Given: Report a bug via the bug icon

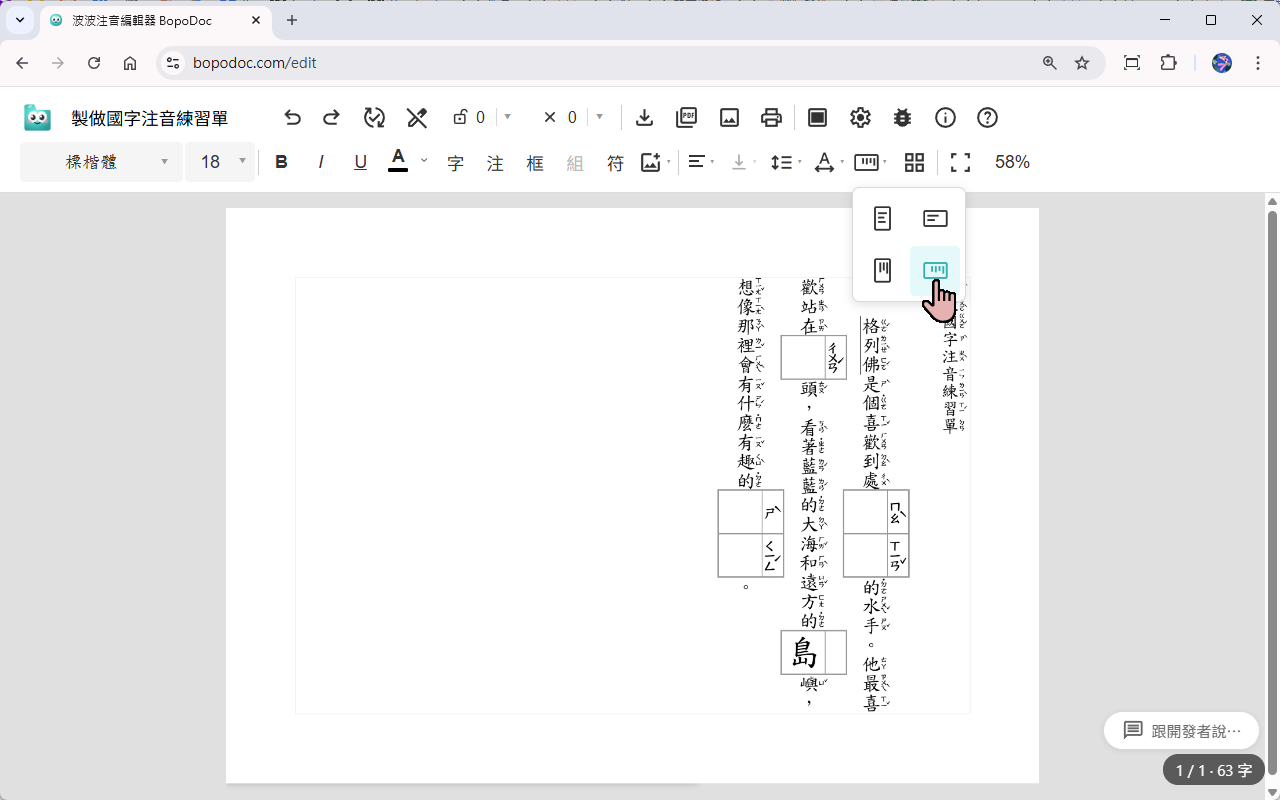Looking at the screenshot, I should click(902, 117).
